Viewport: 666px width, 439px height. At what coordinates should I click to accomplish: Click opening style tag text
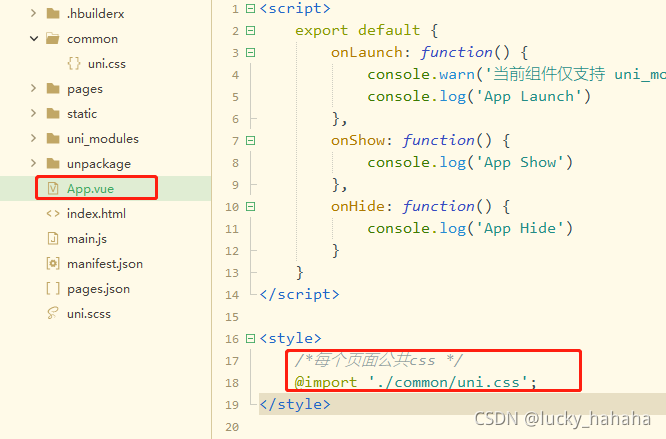tap(291, 338)
